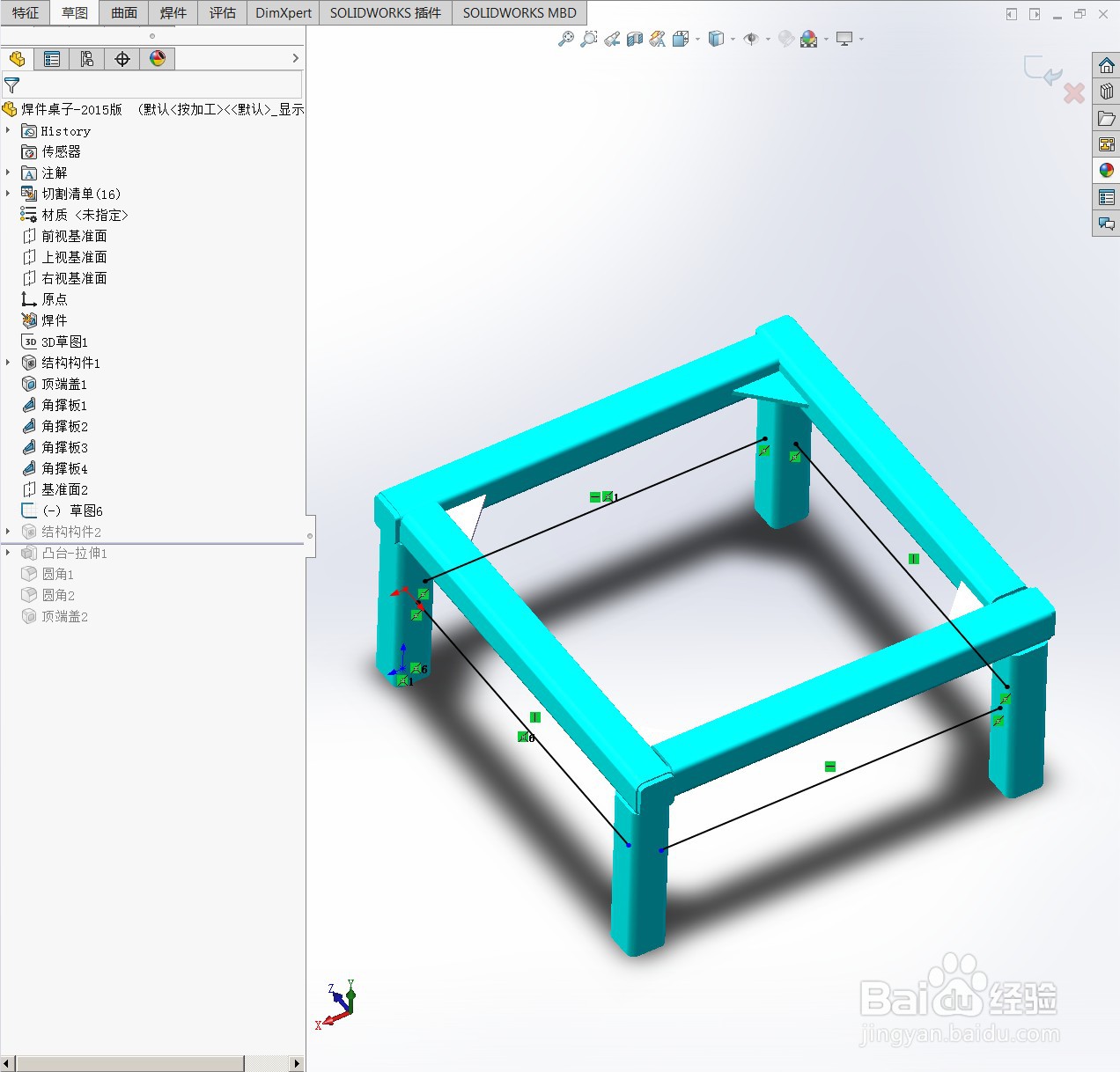The width and height of the screenshot is (1120, 1072).
Task: Click the View Orientation cube icon
Action: point(681,39)
